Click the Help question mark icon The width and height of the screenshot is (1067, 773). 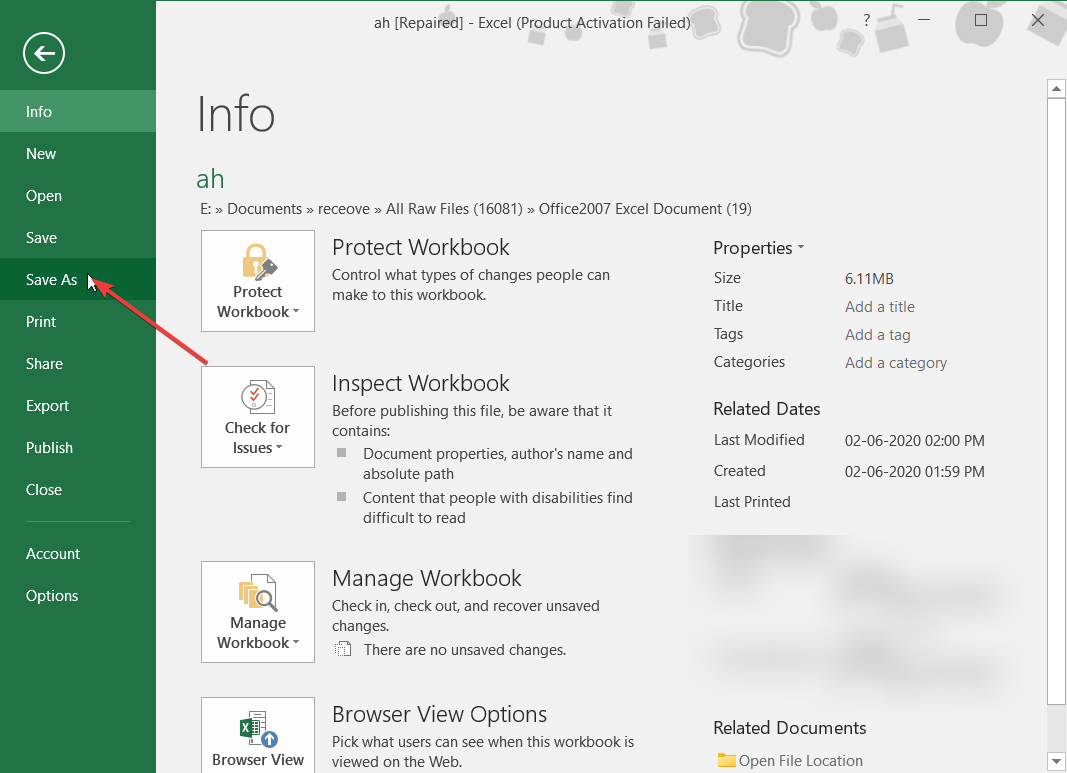coord(866,21)
